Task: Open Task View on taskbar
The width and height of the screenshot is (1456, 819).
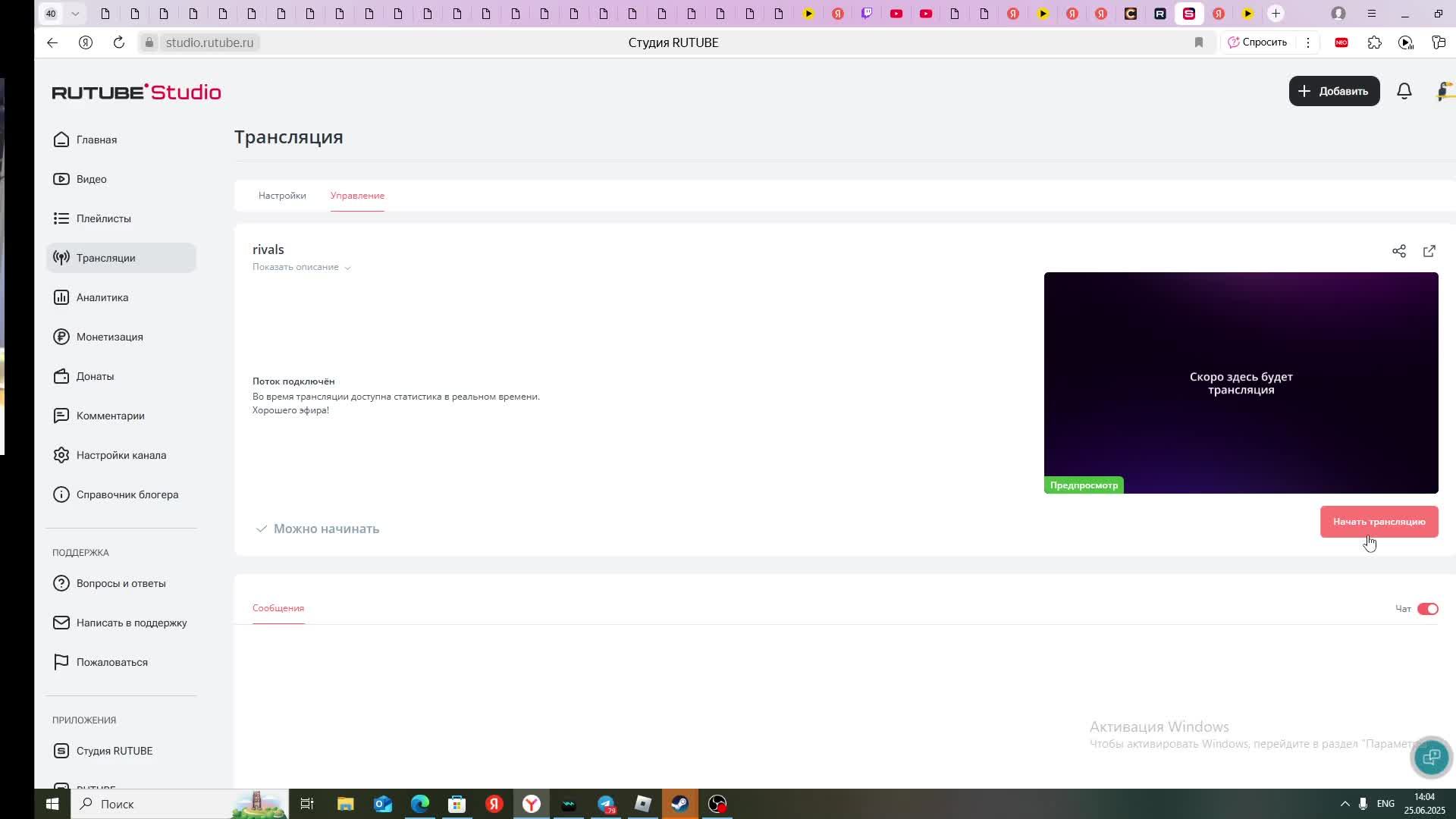Action: point(307,804)
